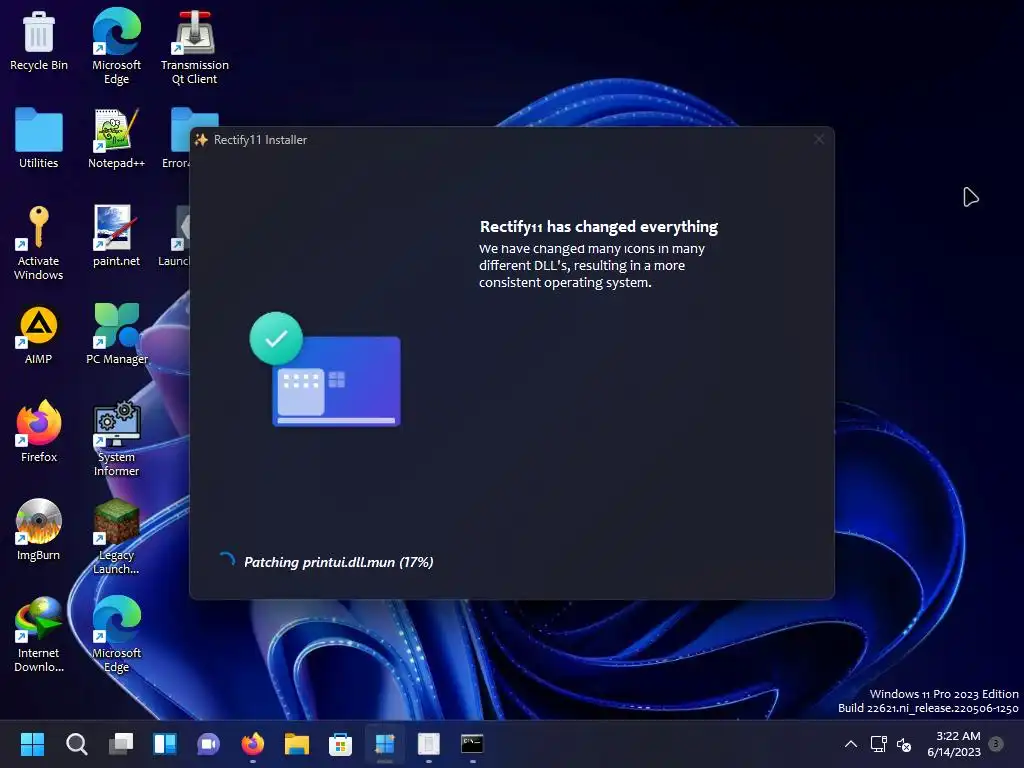Open the clock showing 3:22 AM
Image resolution: width=1024 pixels, height=768 pixels.
953,744
